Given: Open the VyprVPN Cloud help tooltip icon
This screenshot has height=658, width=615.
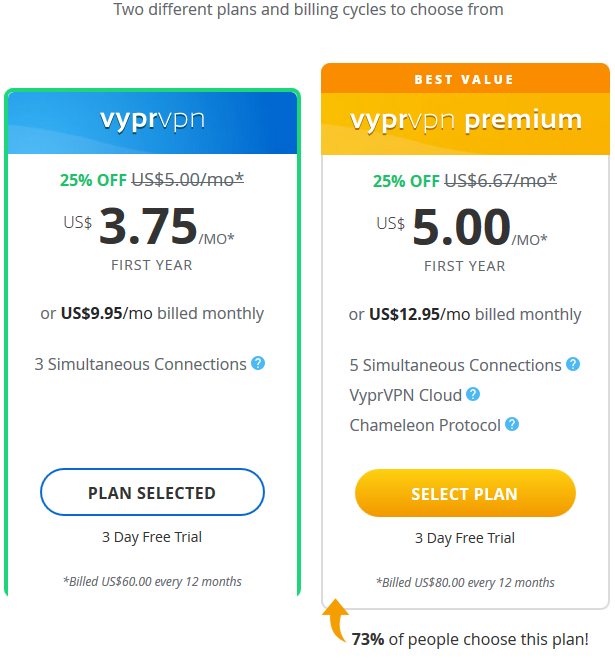Looking at the screenshot, I should pos(473,394).
